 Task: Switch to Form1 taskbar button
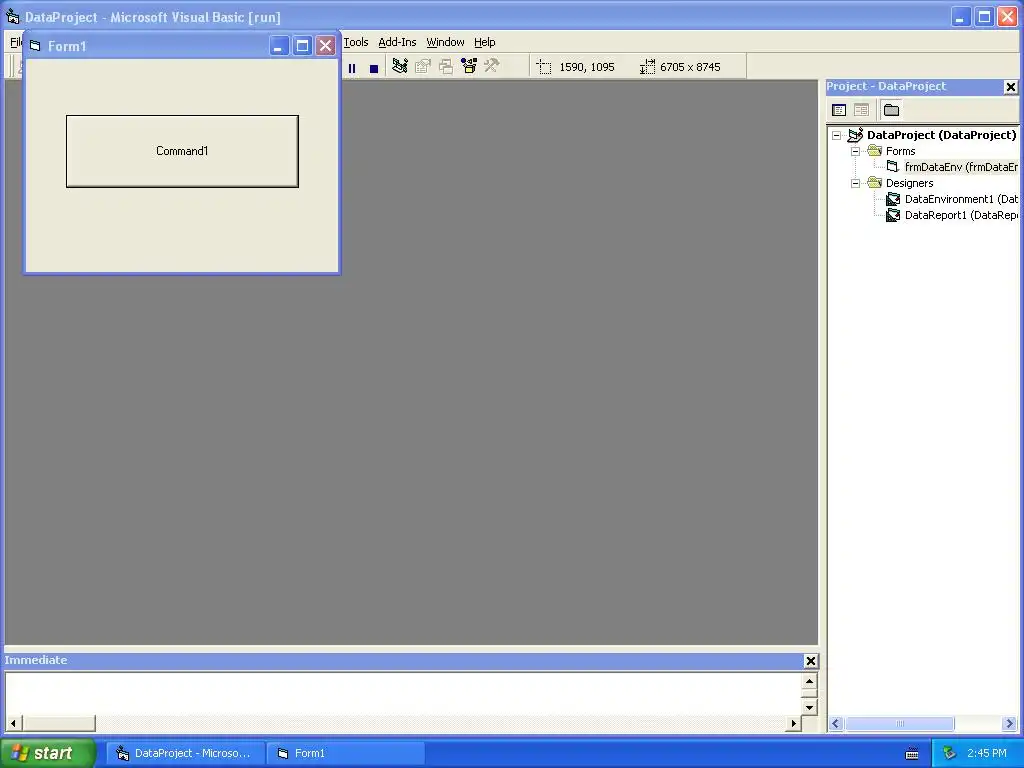click(347, 753)
